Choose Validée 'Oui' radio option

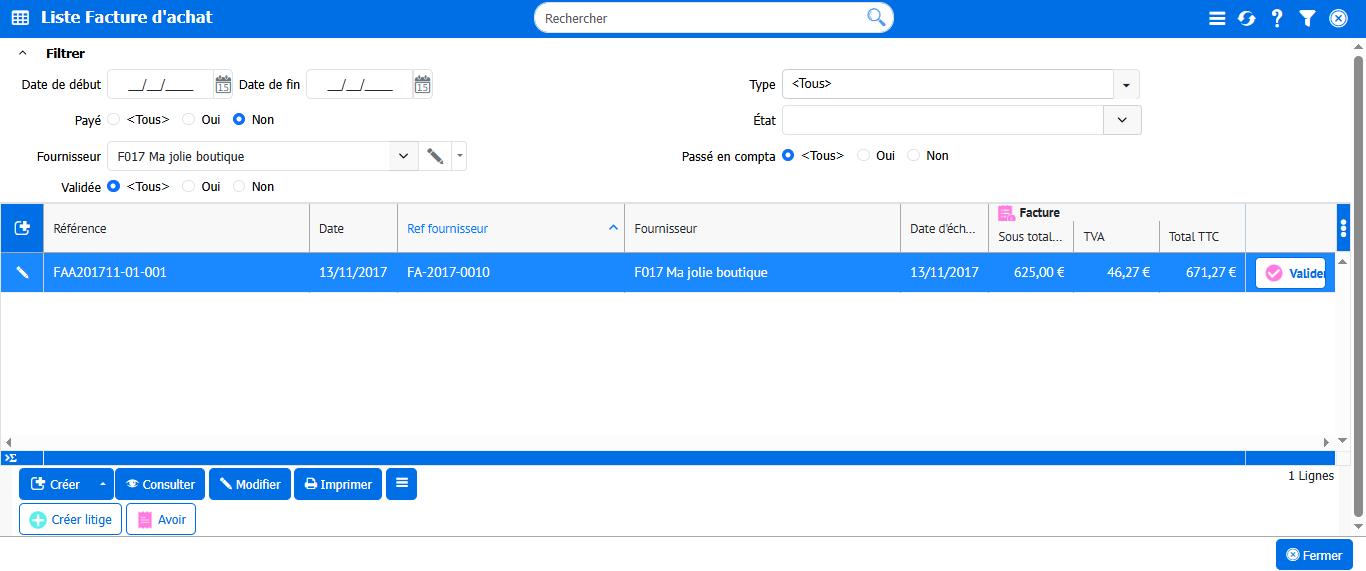(x=188, y=187)
